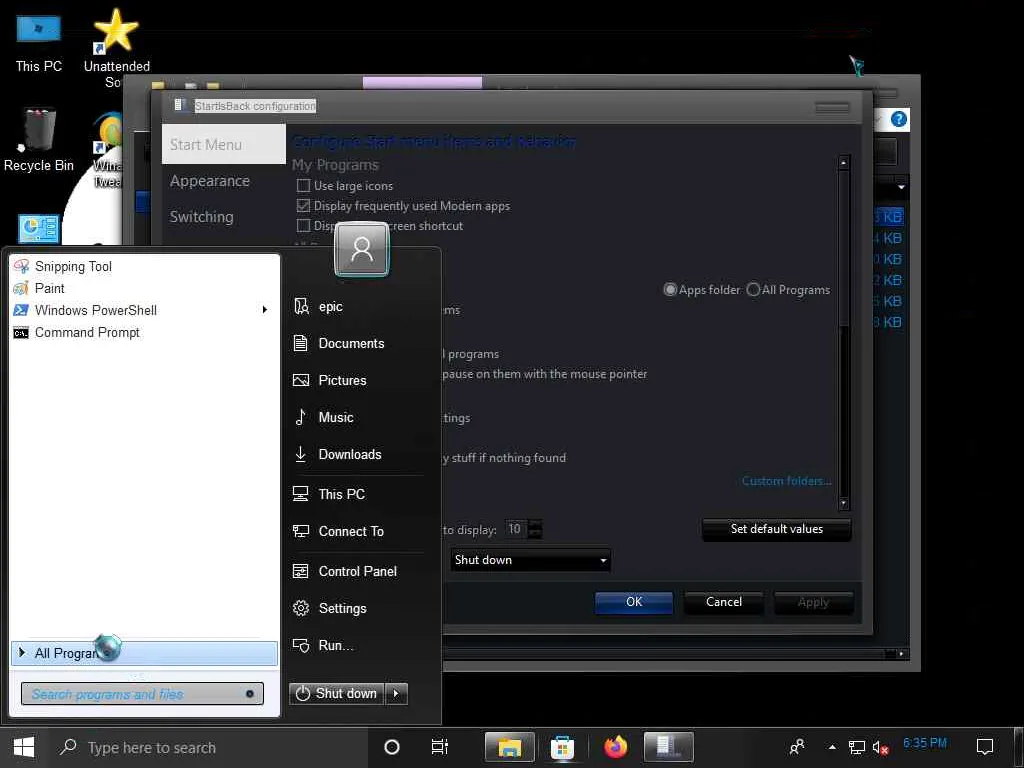Open the Windows Start button

(24, 747)
